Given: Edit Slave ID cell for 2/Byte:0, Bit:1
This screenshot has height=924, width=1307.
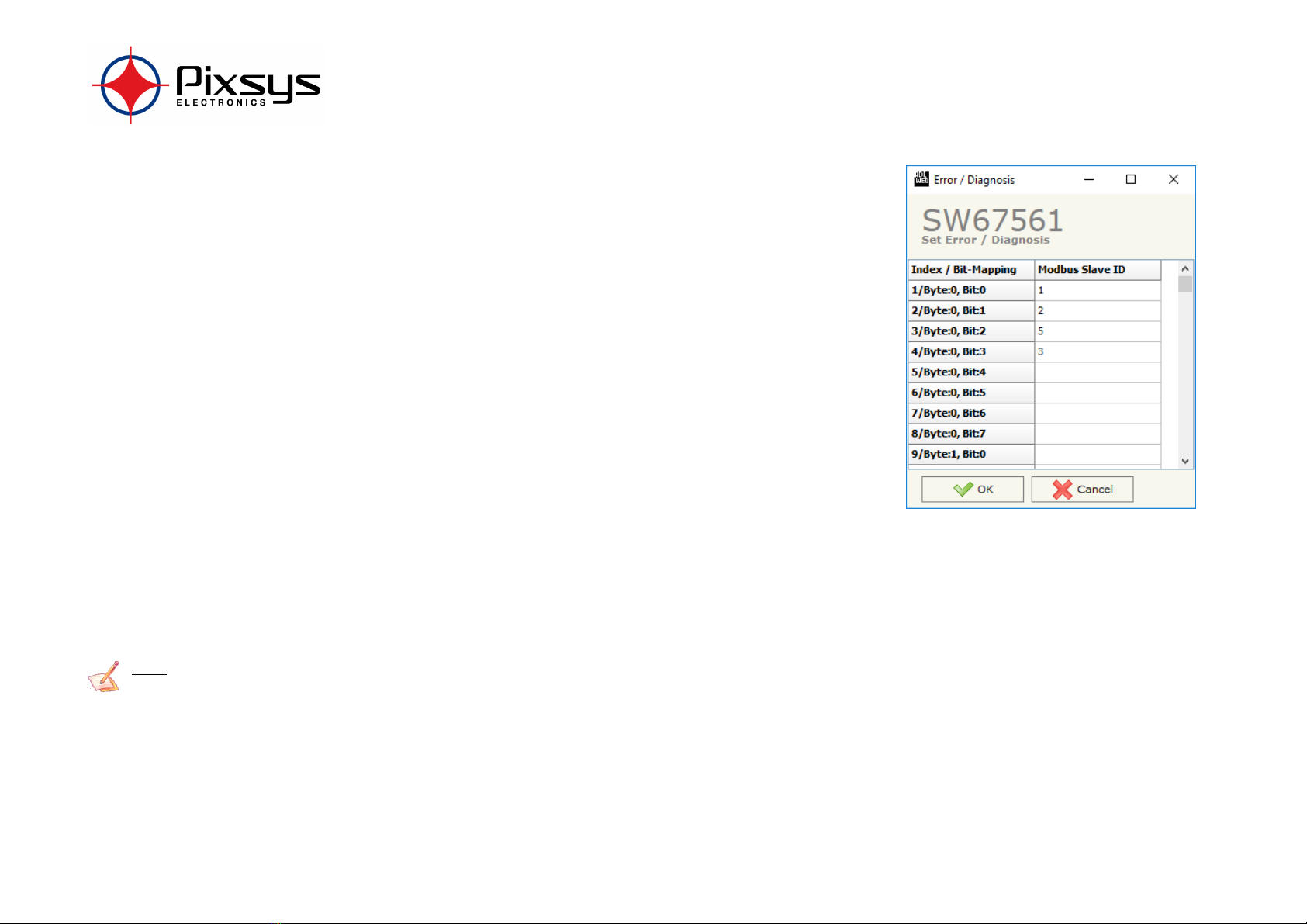Looking at the screenshot, I should (1098, 311).
